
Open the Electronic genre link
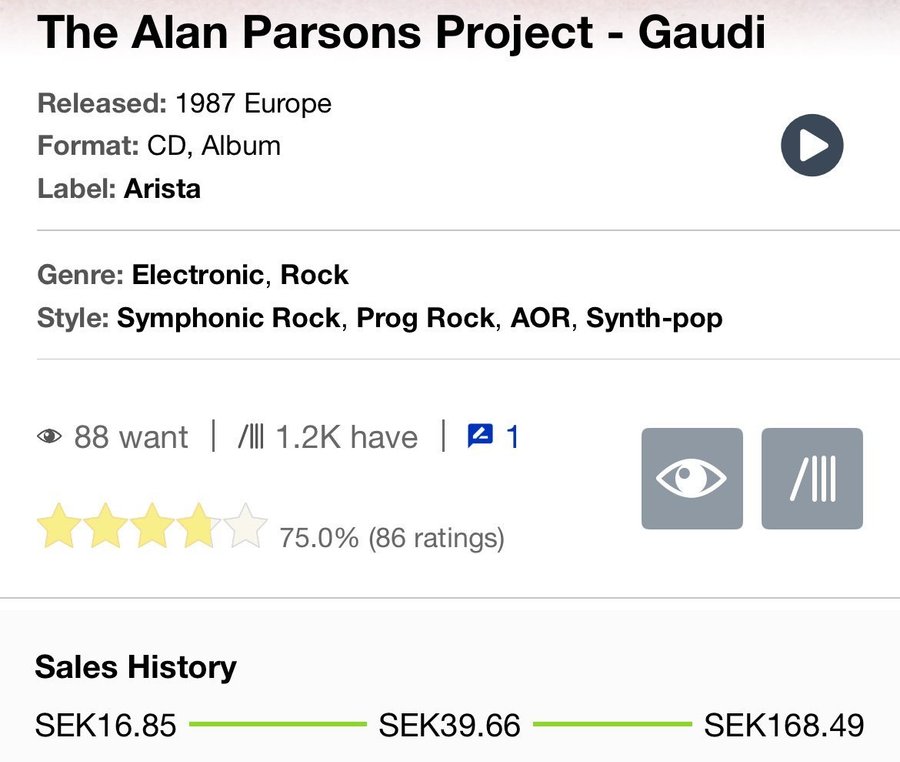click(x=199, y=274)
